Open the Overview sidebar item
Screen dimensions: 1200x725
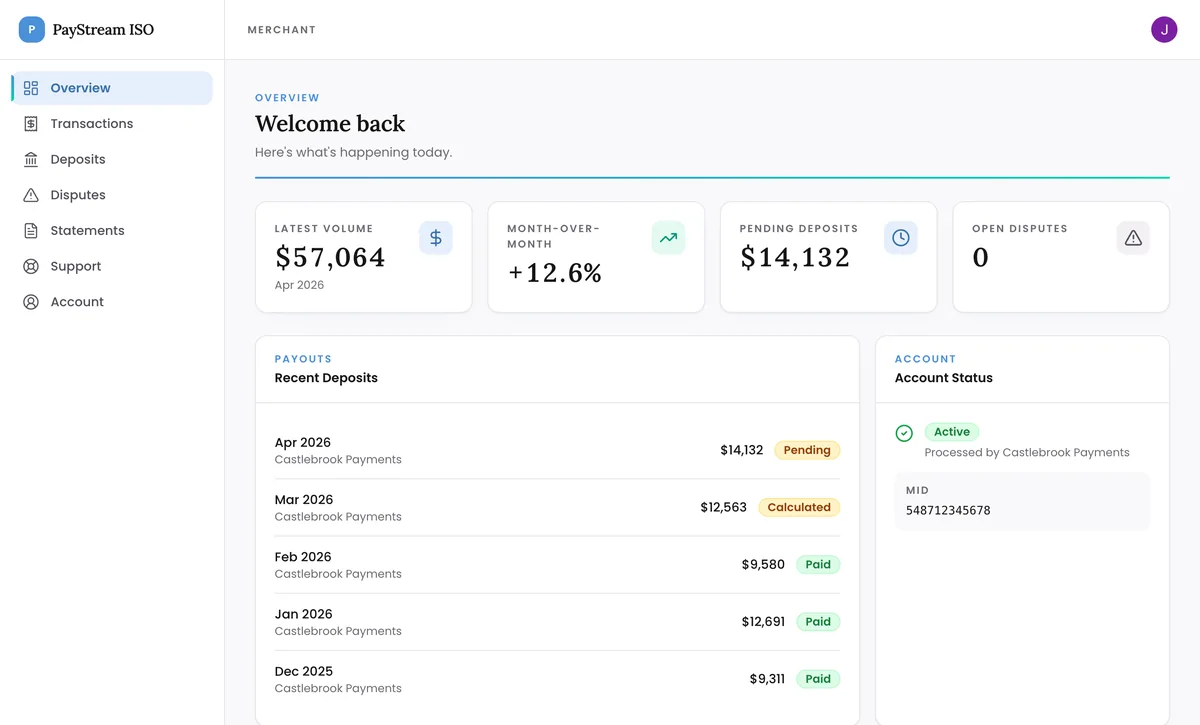pyautogui.click(x=112, y=88)
